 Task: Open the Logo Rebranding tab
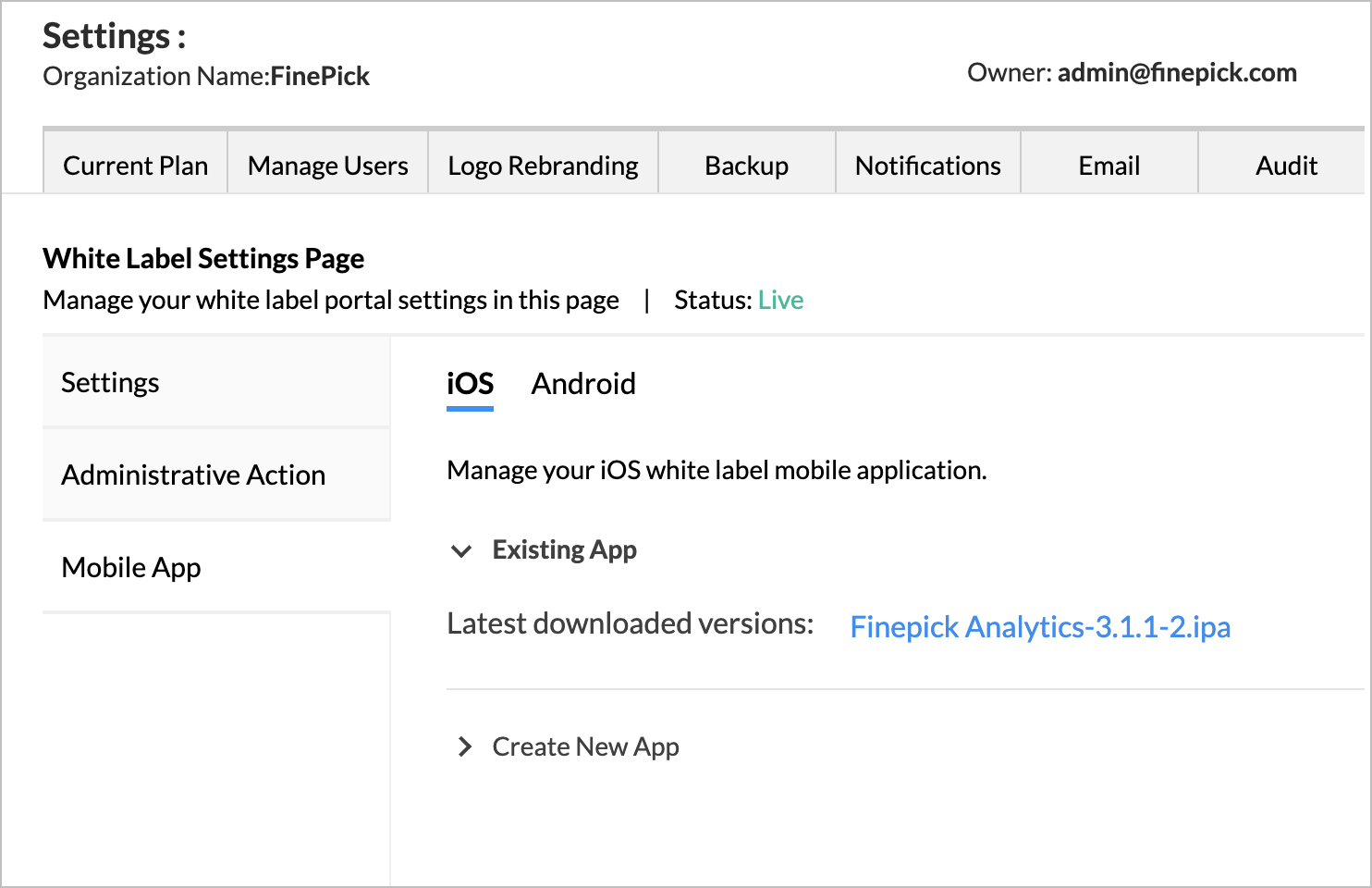(543, 165)
